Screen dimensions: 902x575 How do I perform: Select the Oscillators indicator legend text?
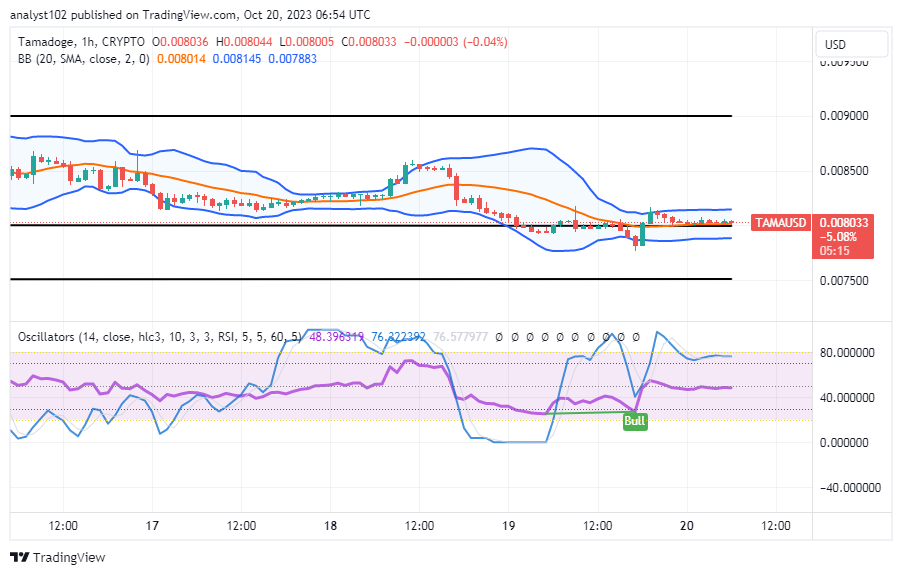click(159, 336)
